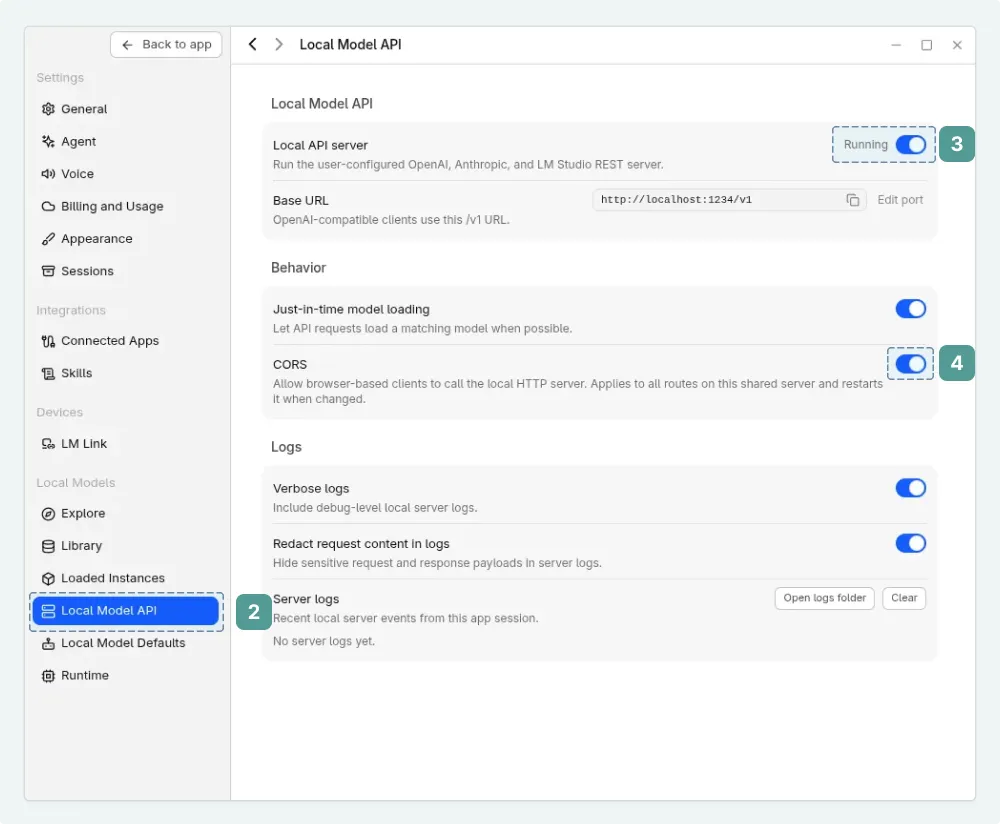Disable Verbose logs switch
This screenshot has height=824, width=1000.
tap(911, 488)
